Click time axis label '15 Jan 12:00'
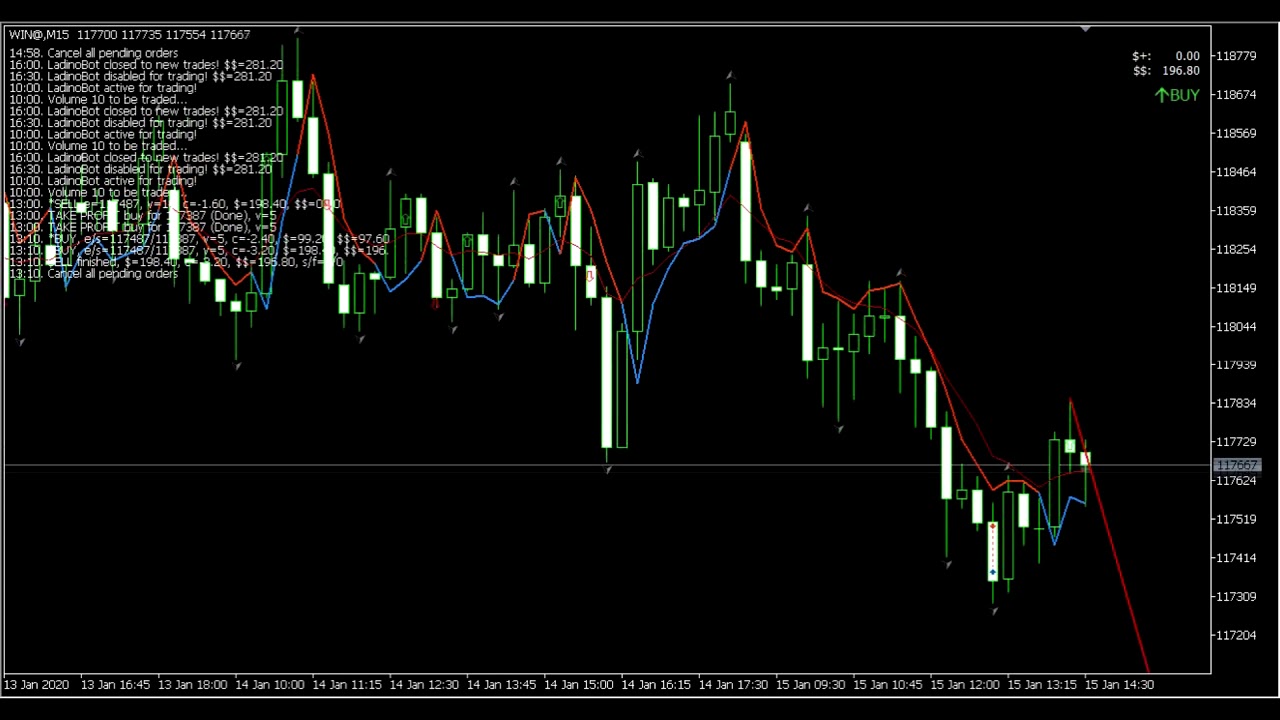1280x720 pixels. click(965, 685)
